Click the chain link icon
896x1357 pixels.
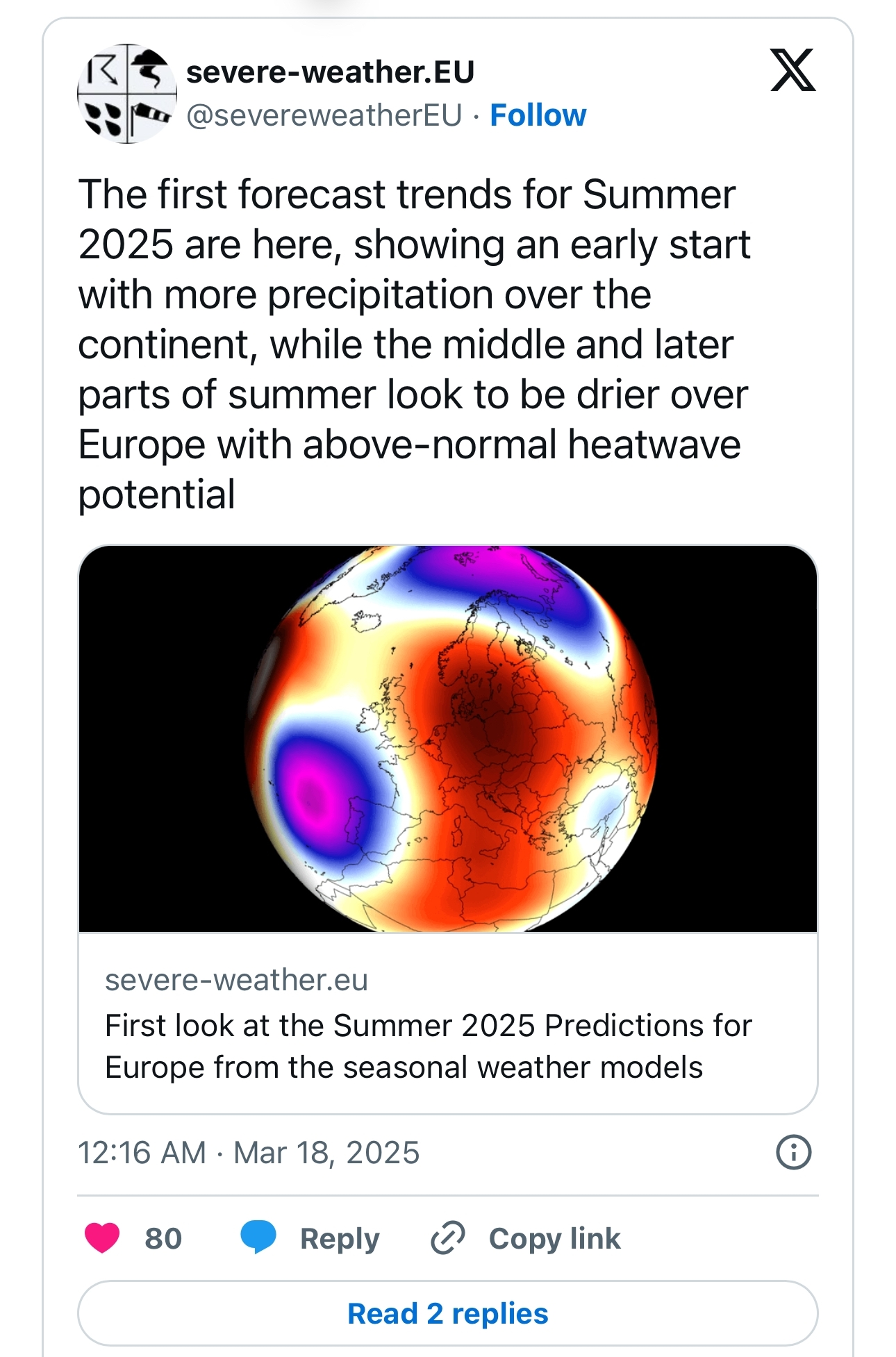click(448, 1238)
